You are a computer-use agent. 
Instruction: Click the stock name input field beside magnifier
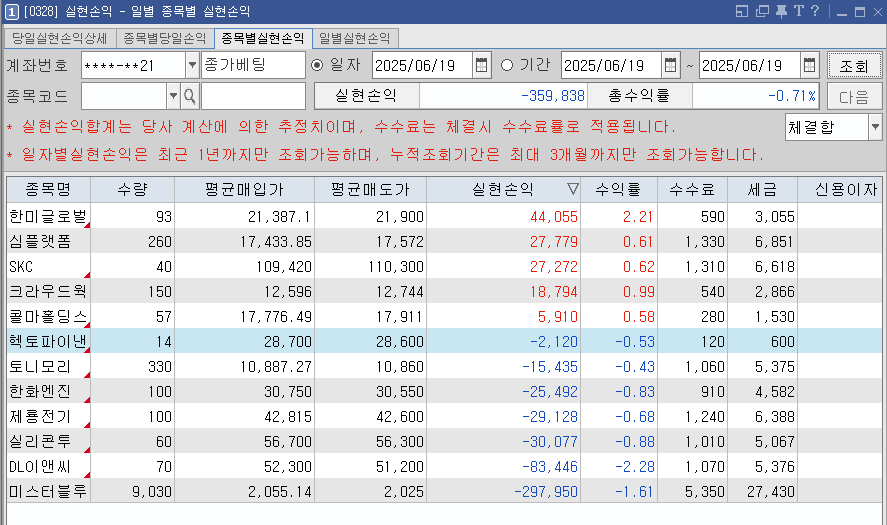click(x=253, y=96)
